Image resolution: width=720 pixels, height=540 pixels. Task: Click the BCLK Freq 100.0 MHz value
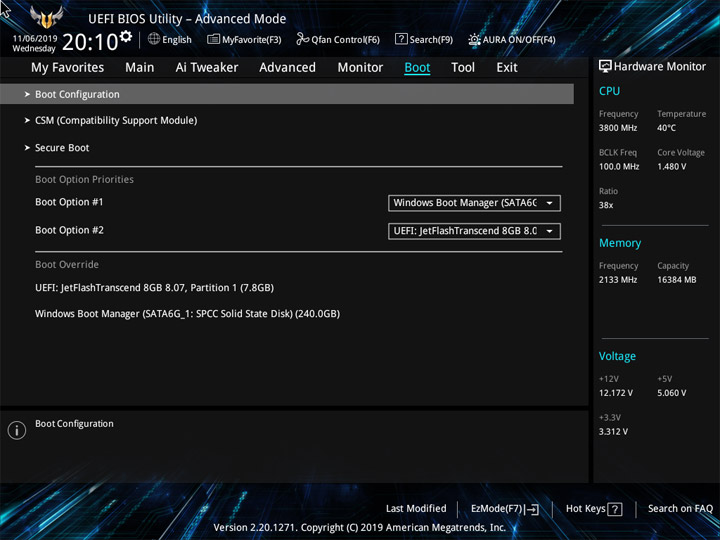tap(619, 167)
